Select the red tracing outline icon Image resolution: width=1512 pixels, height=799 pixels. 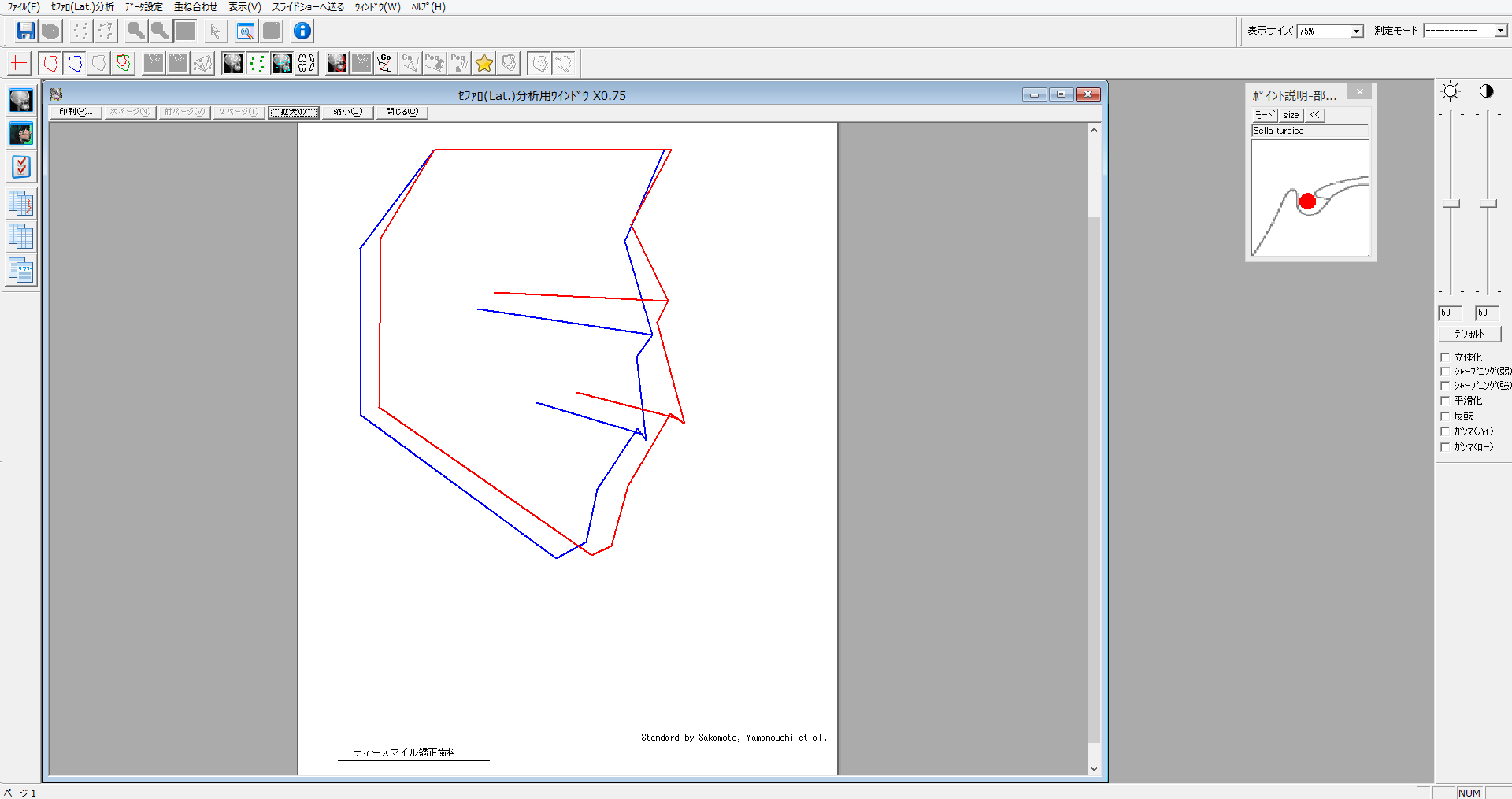pos(51,63)
